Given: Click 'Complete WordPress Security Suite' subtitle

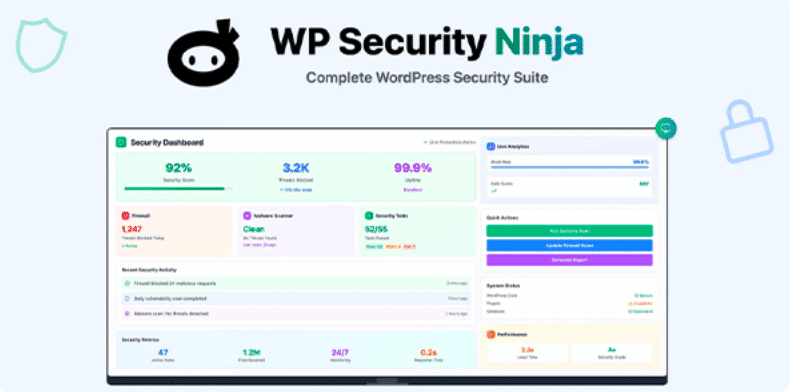Looking at the screenshot, I should point(427,78).
